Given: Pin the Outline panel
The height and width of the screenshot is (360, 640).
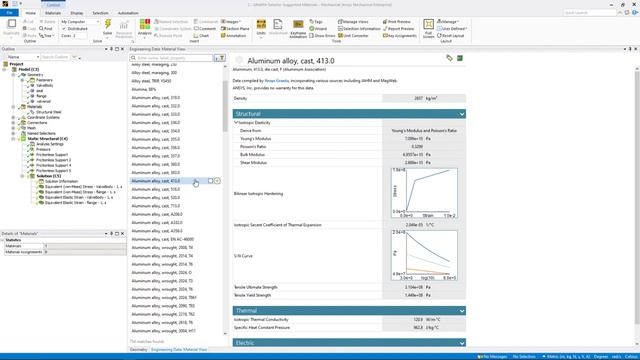Looking at the screenshot, I should coord(111,49).
